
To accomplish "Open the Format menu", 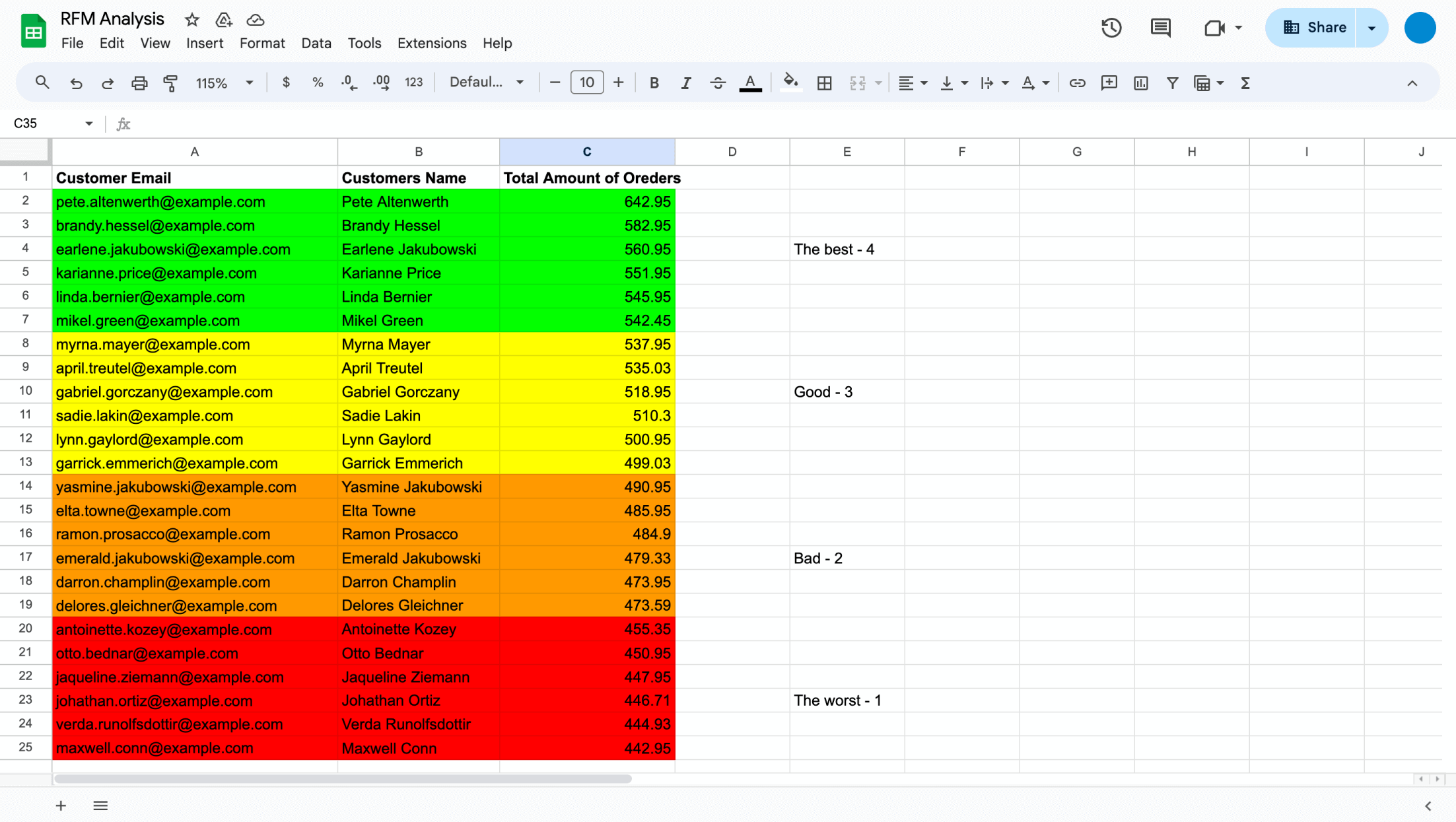I will coord(261,43).
